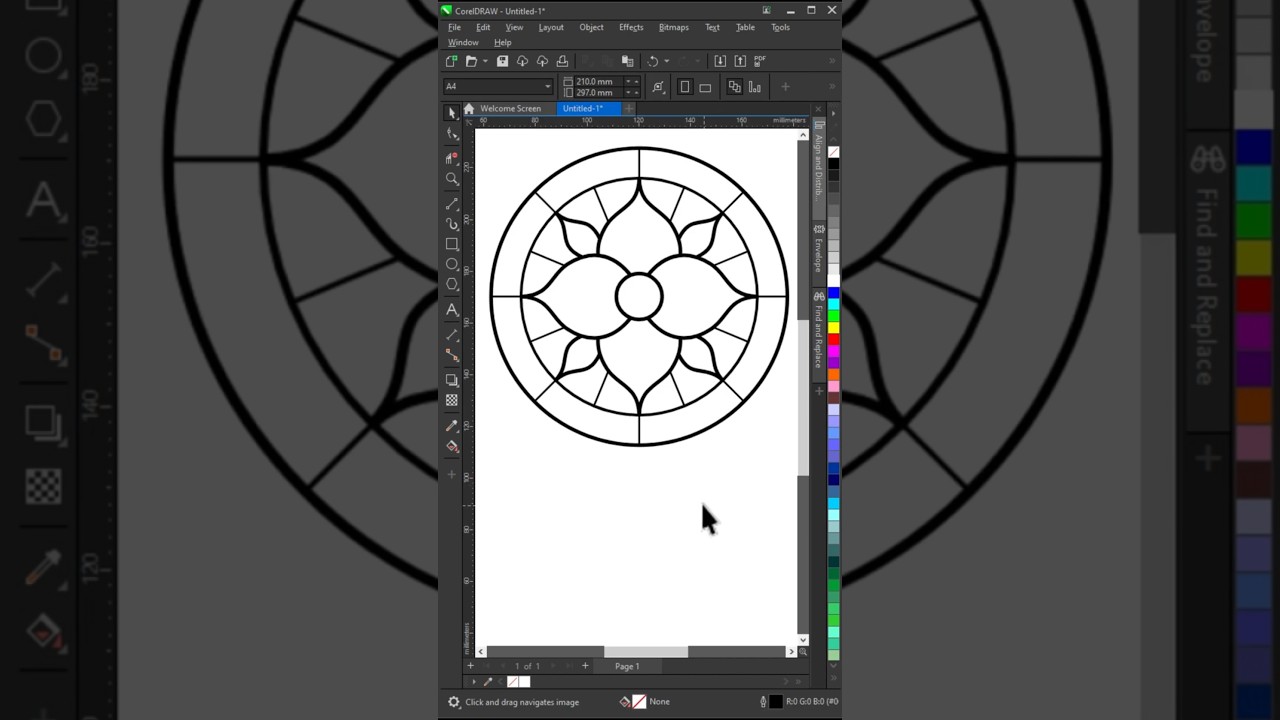
Task: Click the Paste icon
Action: tap(627, 61)
